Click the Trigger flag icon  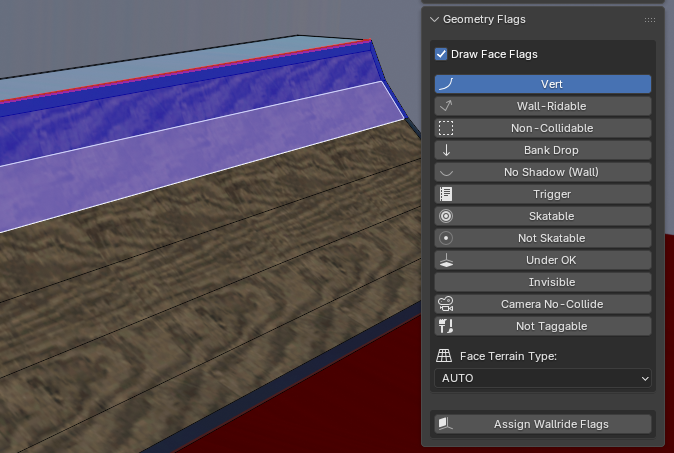[x=446, y=194]
